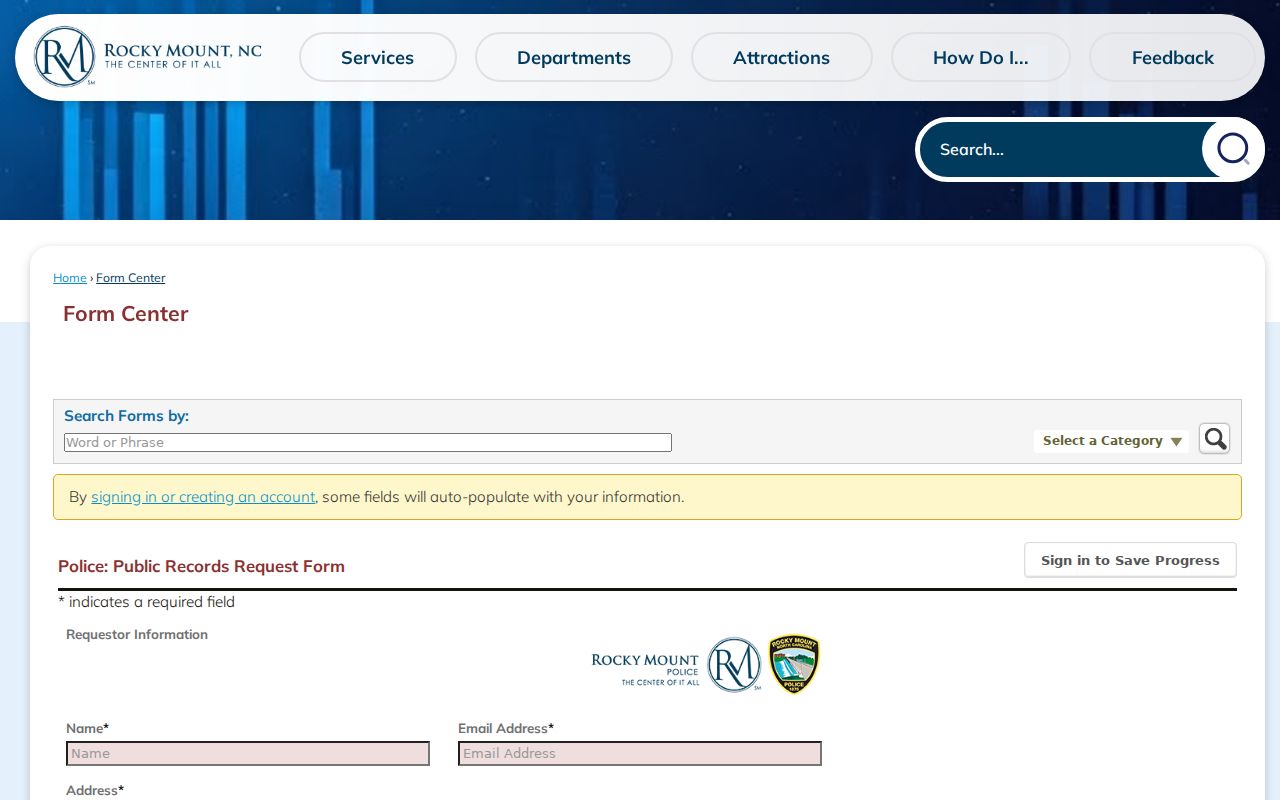Open the Services menu
Image resolution: width=1280 pixels, height=800 pixels.
tap(378, 58)
